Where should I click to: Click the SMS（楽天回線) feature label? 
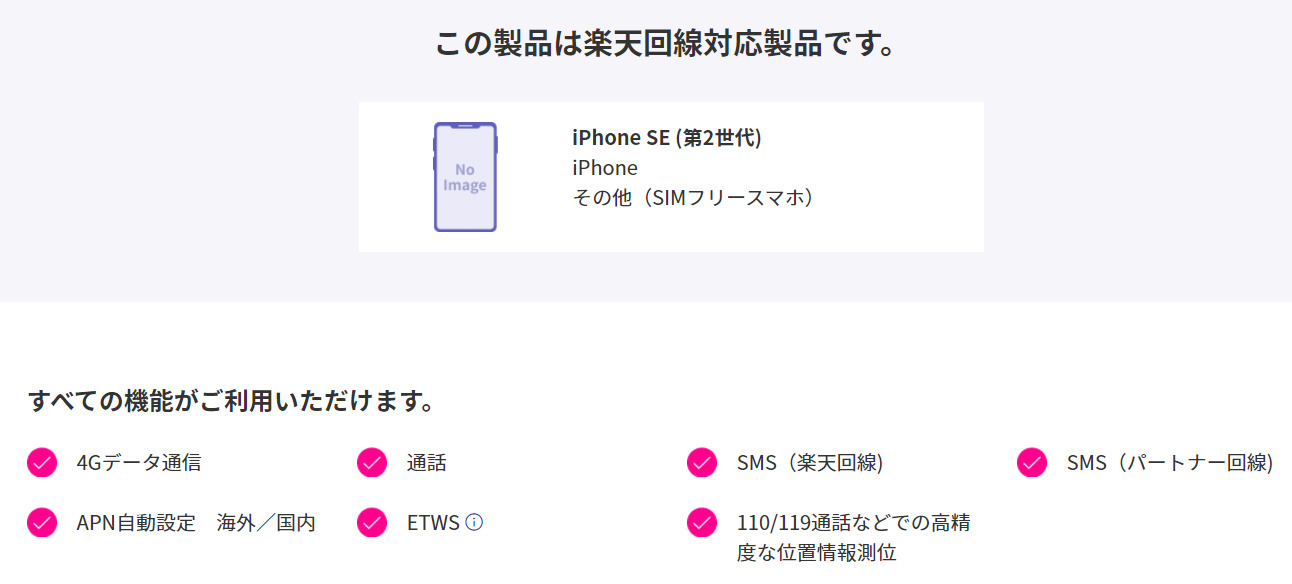810,463
